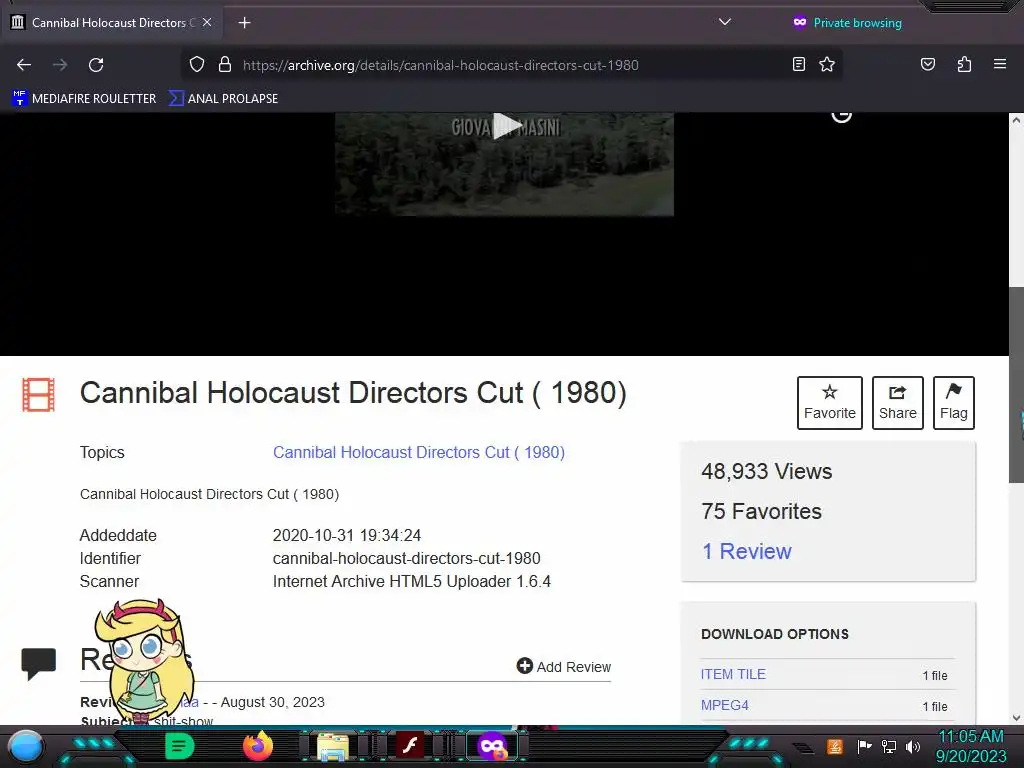This screenshot has width=1024, height=768.
Task: Click the 75 Favorites text
Action: coord(761,511)
